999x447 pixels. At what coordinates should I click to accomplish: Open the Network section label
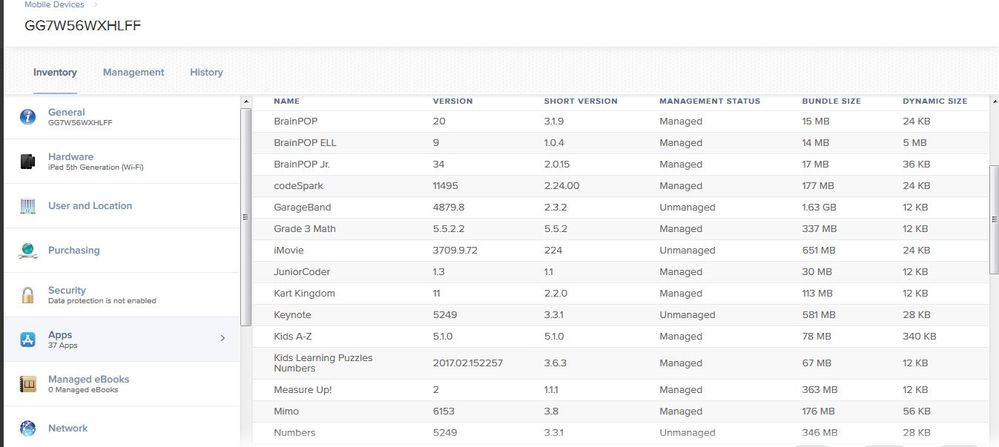[68, 428]
